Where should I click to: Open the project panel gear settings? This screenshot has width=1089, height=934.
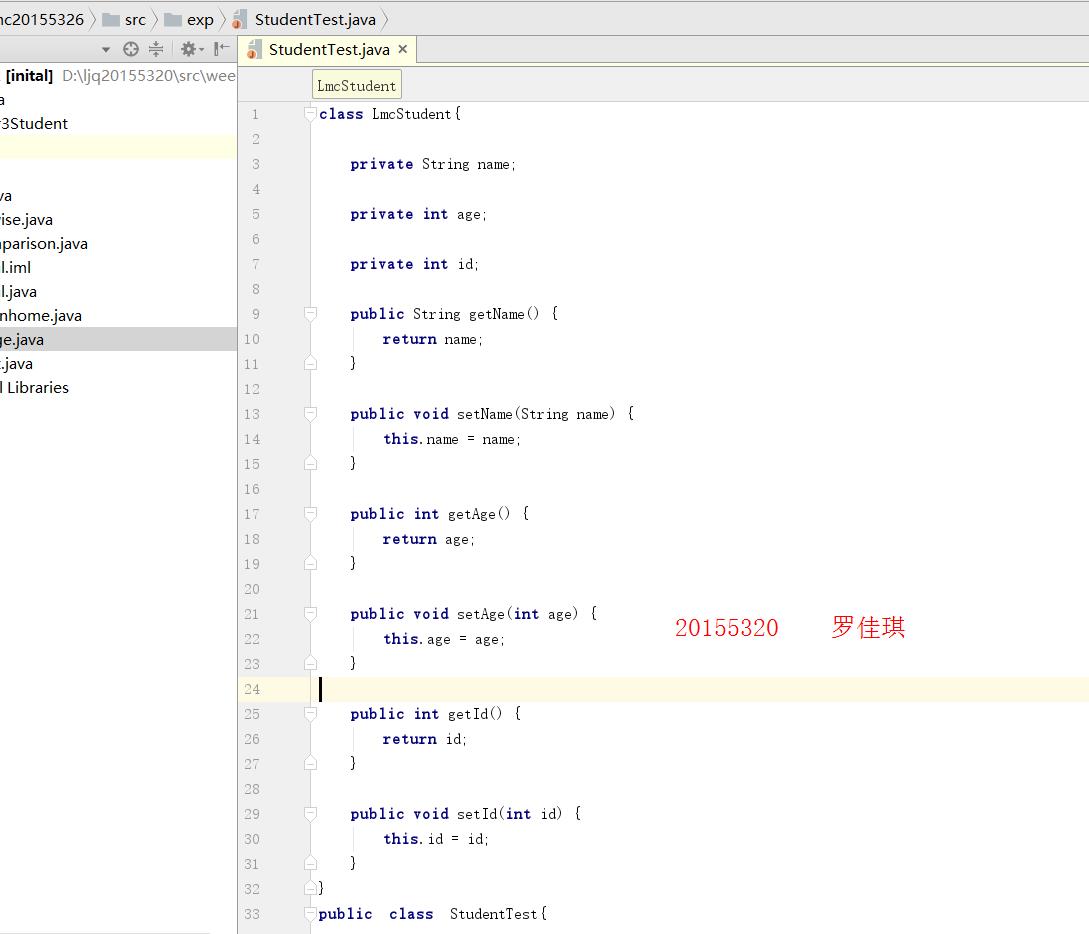(x=192, y=49)
